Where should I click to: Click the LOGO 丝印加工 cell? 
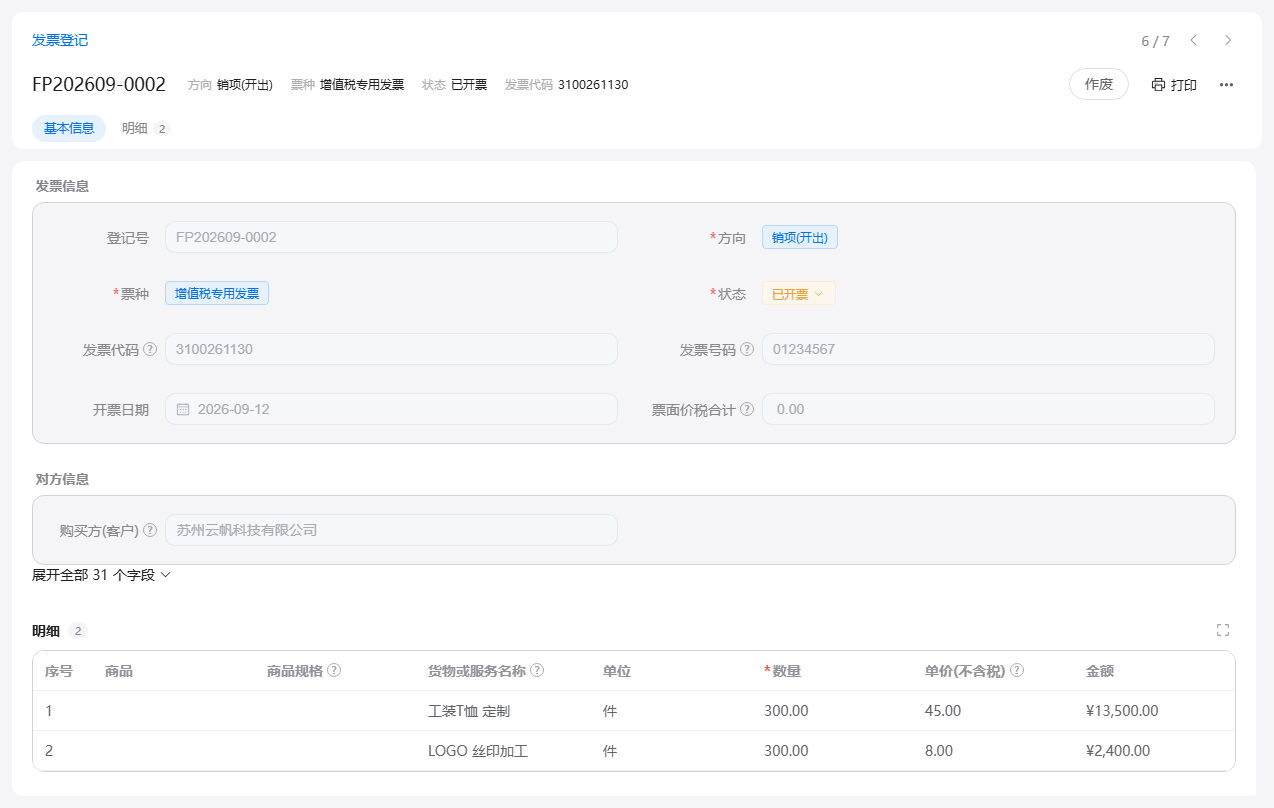tap(478, 751)
